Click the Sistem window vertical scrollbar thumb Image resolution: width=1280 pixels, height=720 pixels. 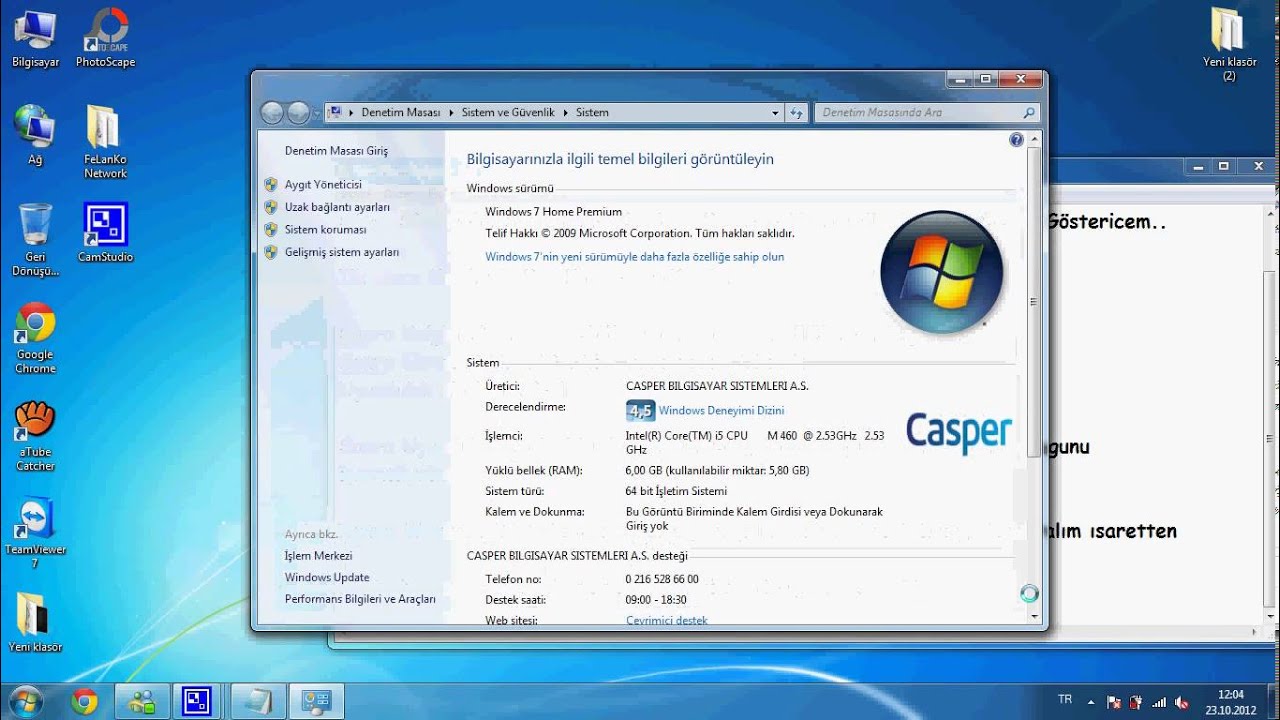(1034, 302)
